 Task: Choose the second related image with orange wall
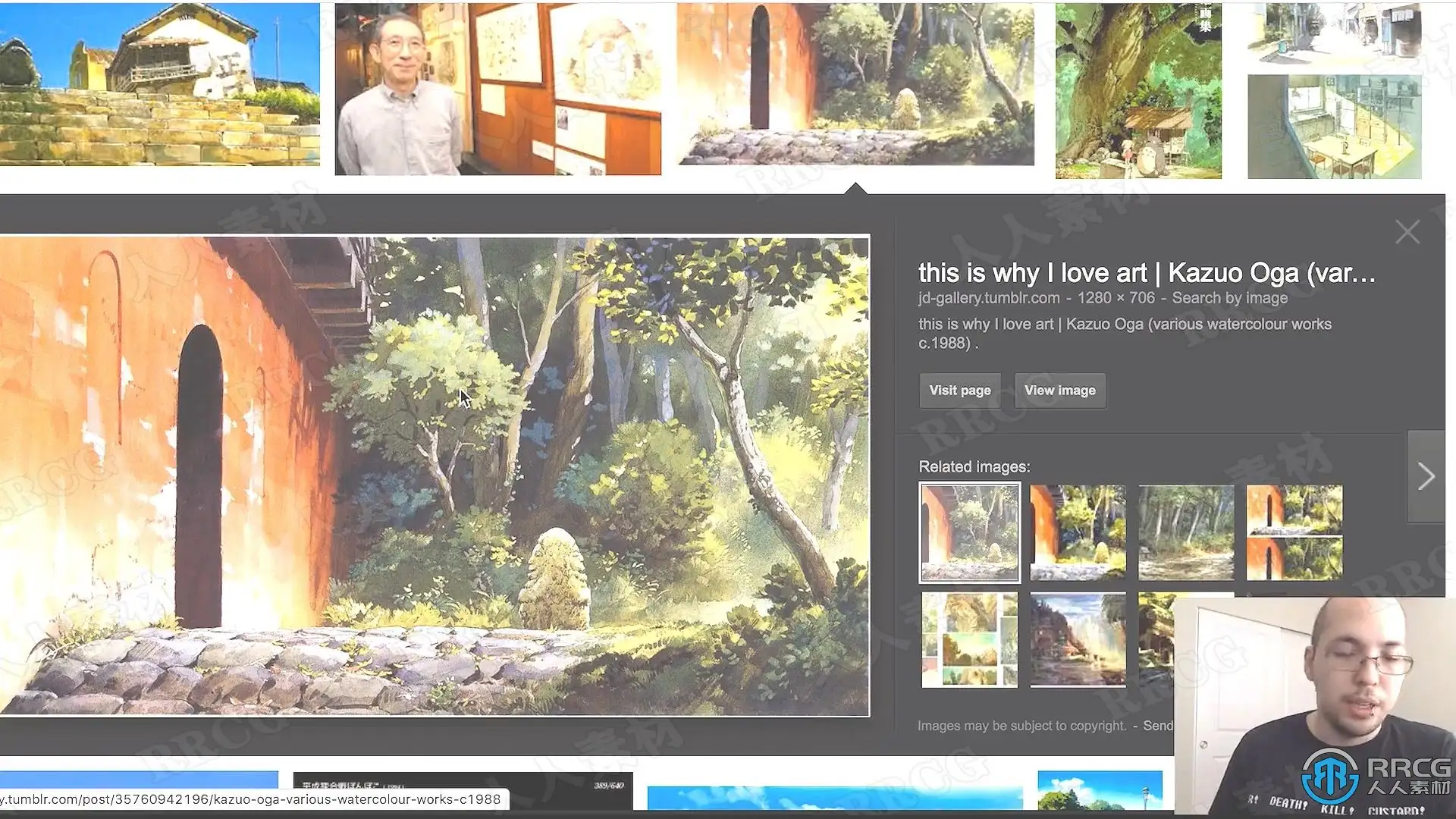click(1078, 532)
